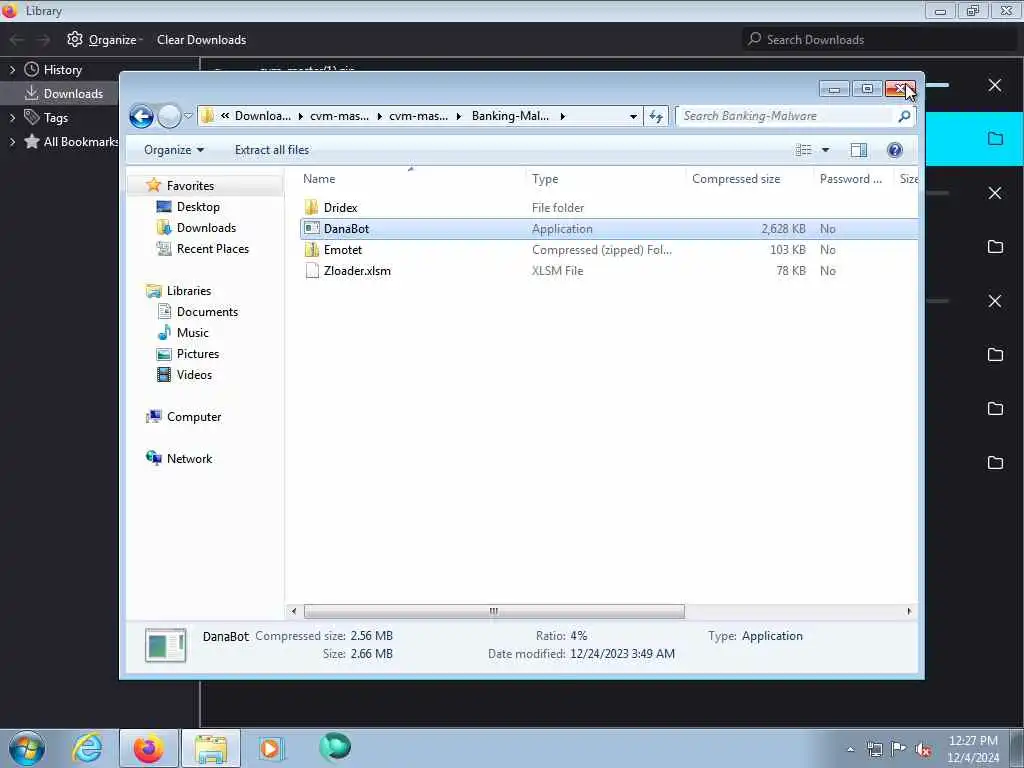
Task: Sort by Compressed size column
Action: 749,179
